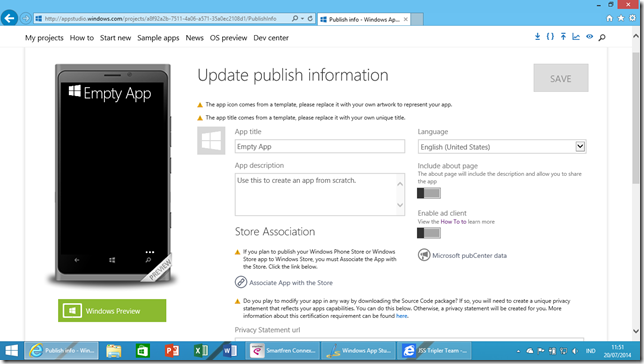Click the Refresh icon in the address bar
The height and width of the screenshot is (364, 644).
coord(310,18)
